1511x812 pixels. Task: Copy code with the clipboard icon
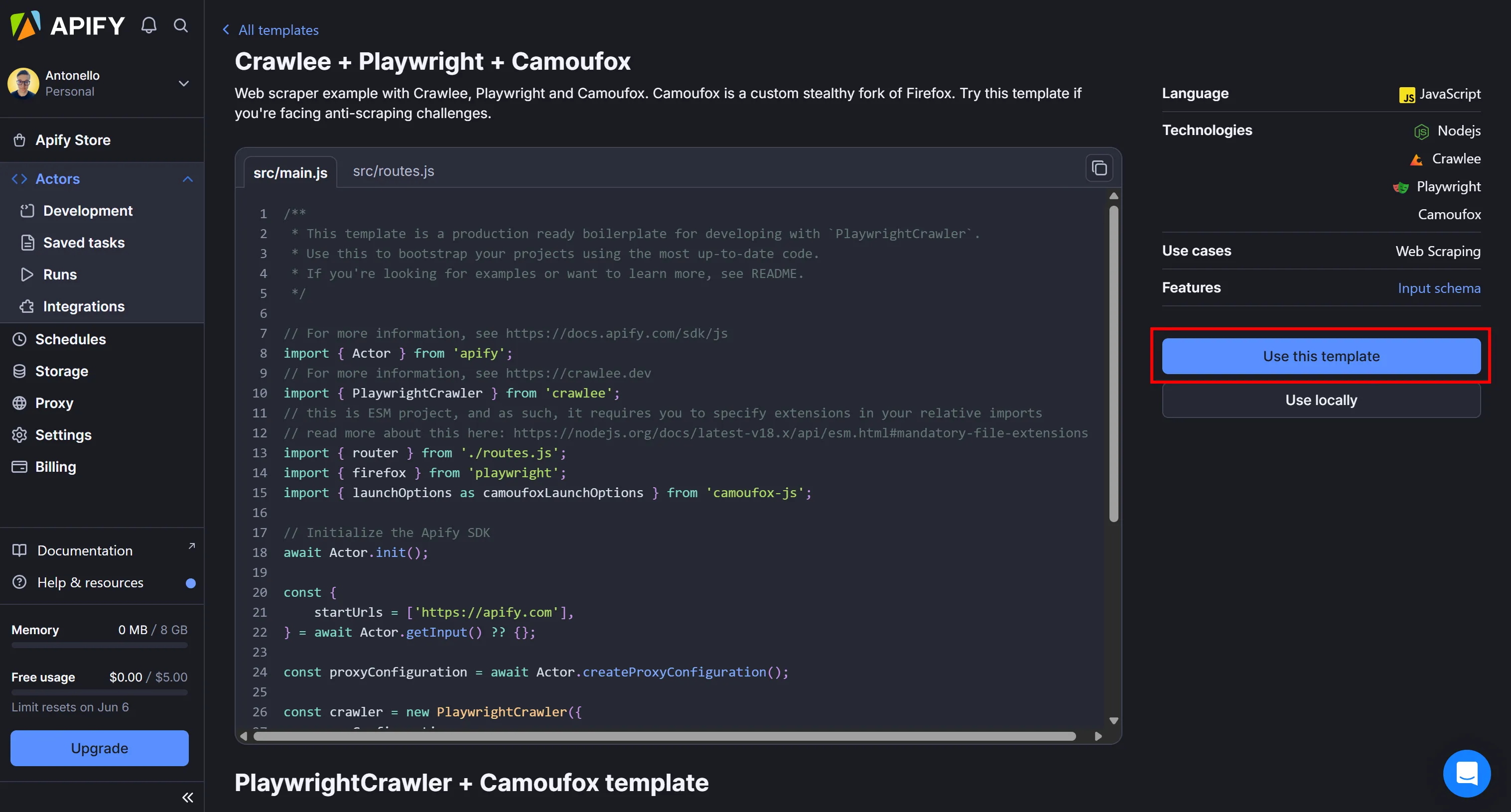point(1099,168)
